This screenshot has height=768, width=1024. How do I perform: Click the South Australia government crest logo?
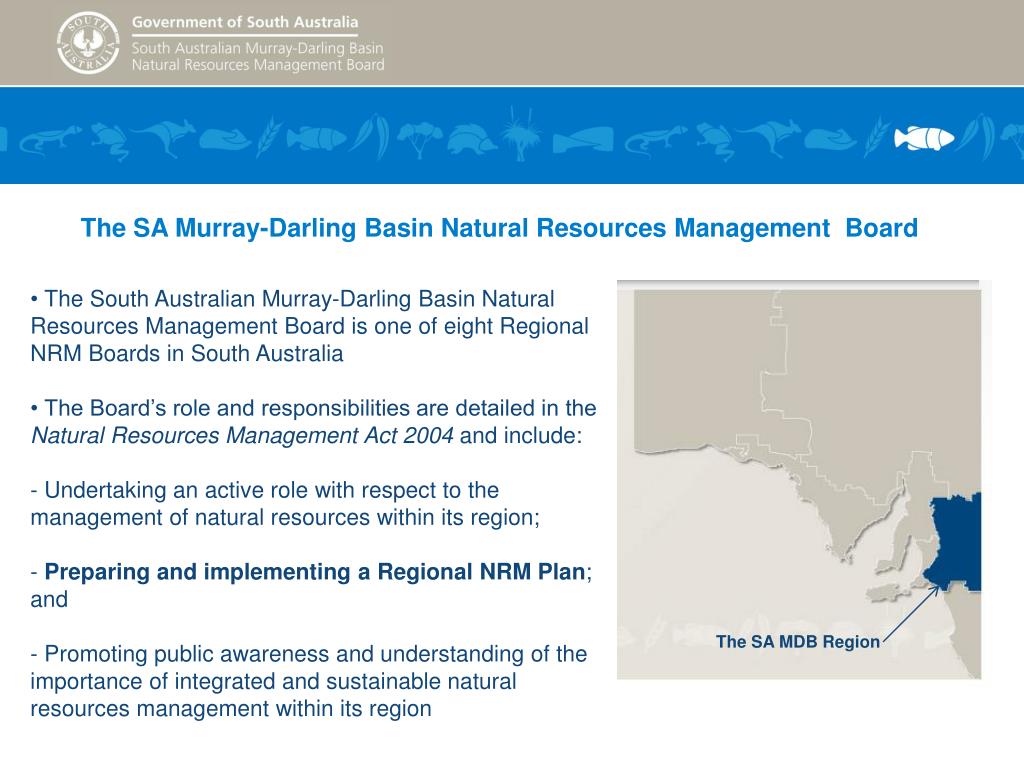(88, 43)
